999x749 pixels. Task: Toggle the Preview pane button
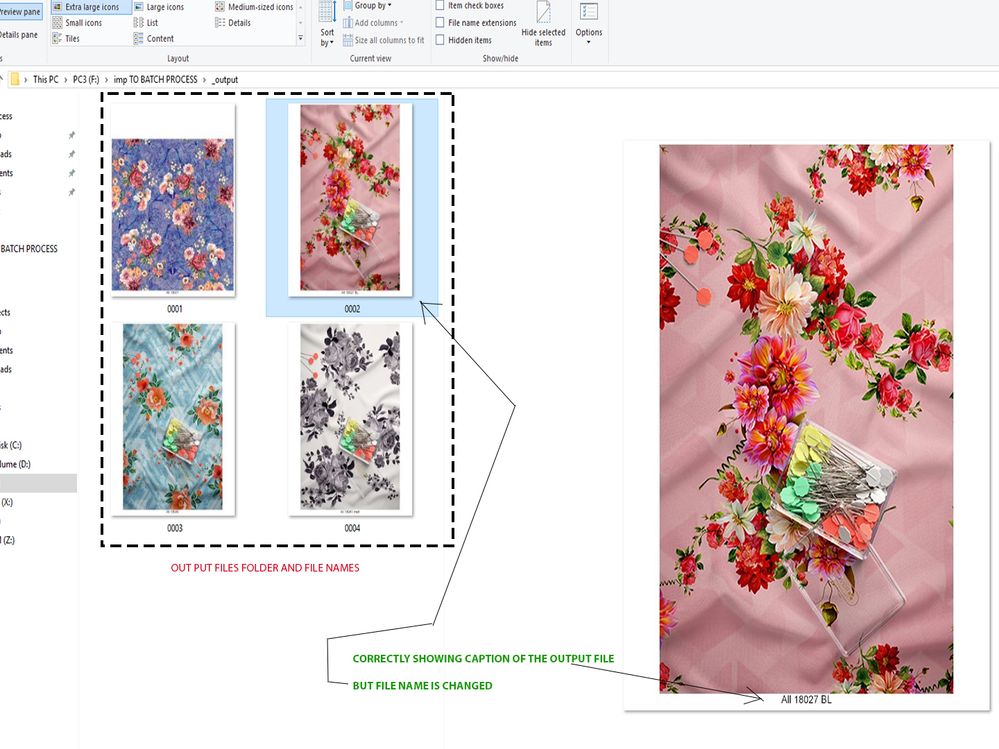[x=20, y=11]
